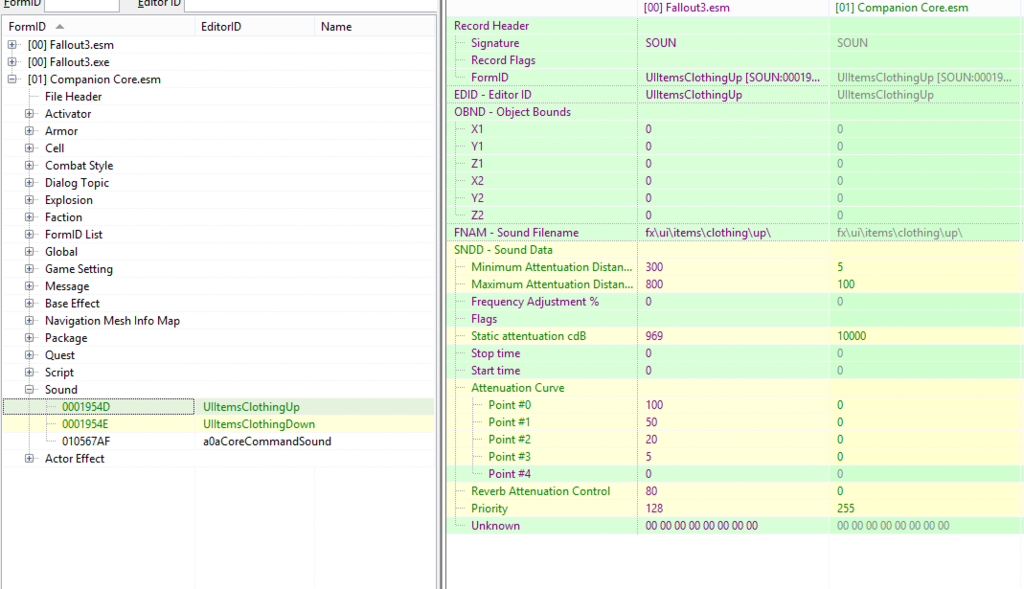Expand the Cell group

(x=29, y=148)
